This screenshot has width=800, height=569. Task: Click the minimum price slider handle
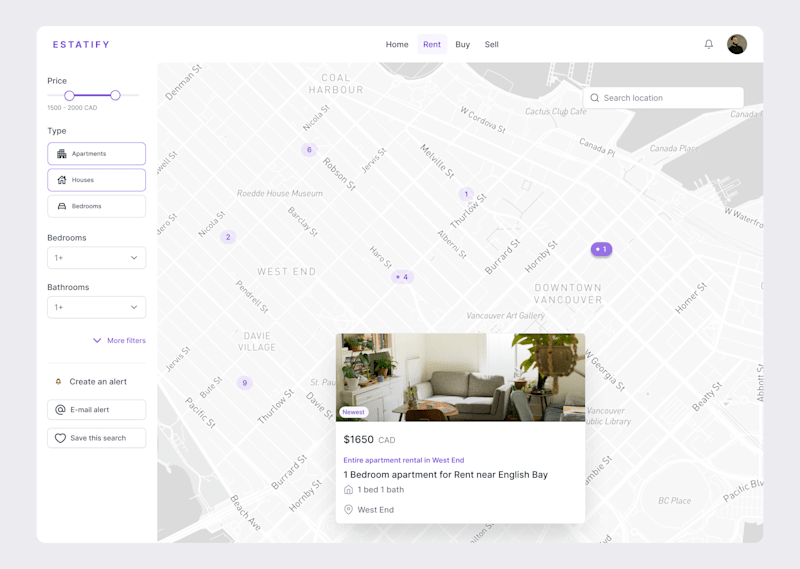69,95
